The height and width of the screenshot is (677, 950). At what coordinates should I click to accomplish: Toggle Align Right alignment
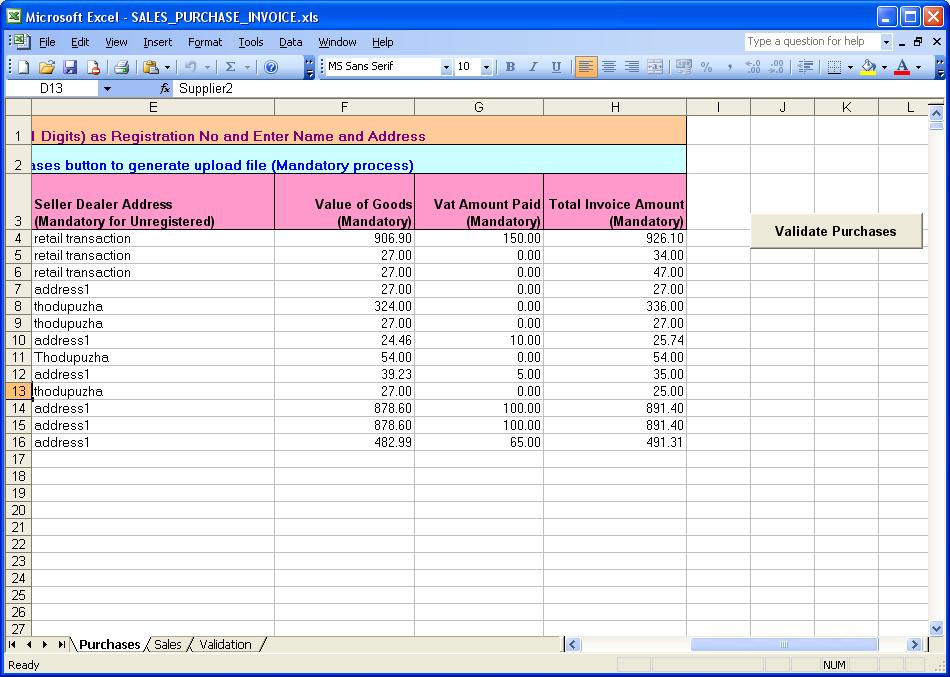pos(631,67)
